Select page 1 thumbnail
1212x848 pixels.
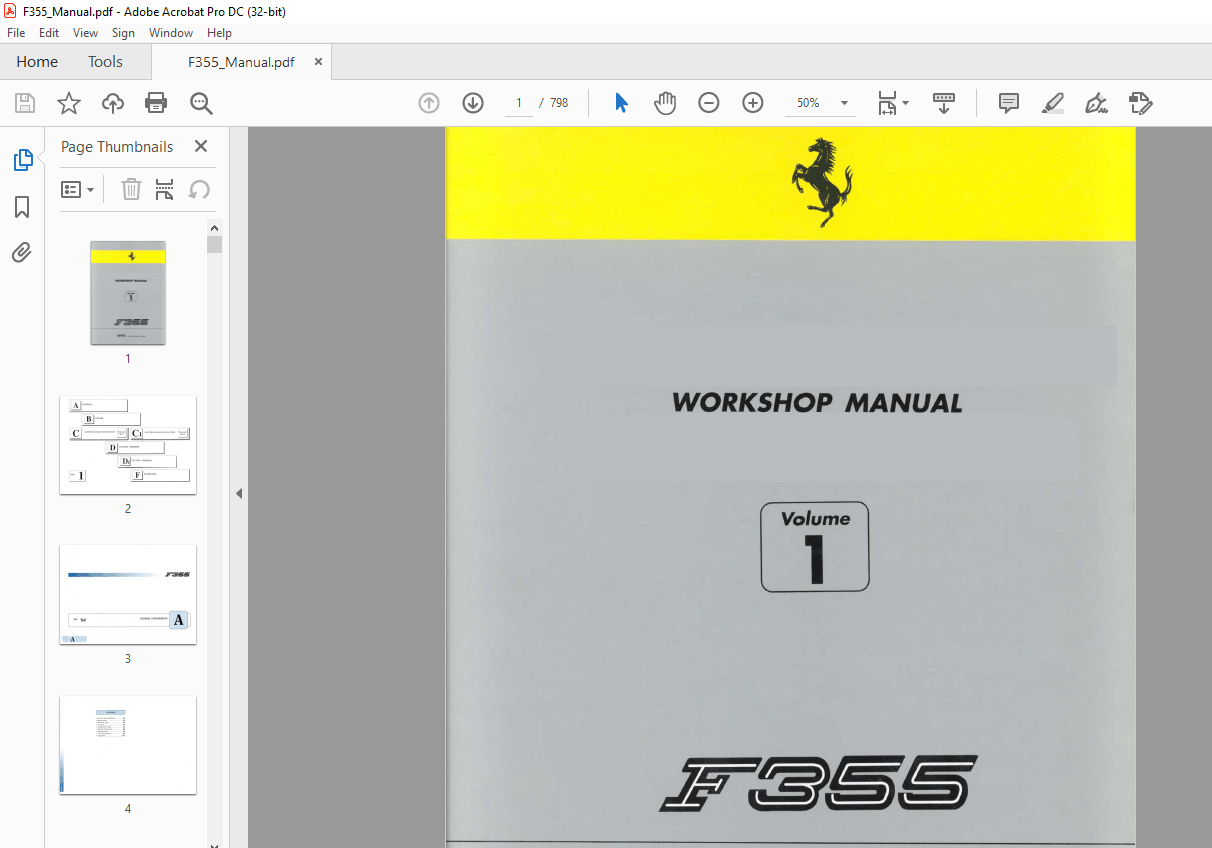pos(128,293)
